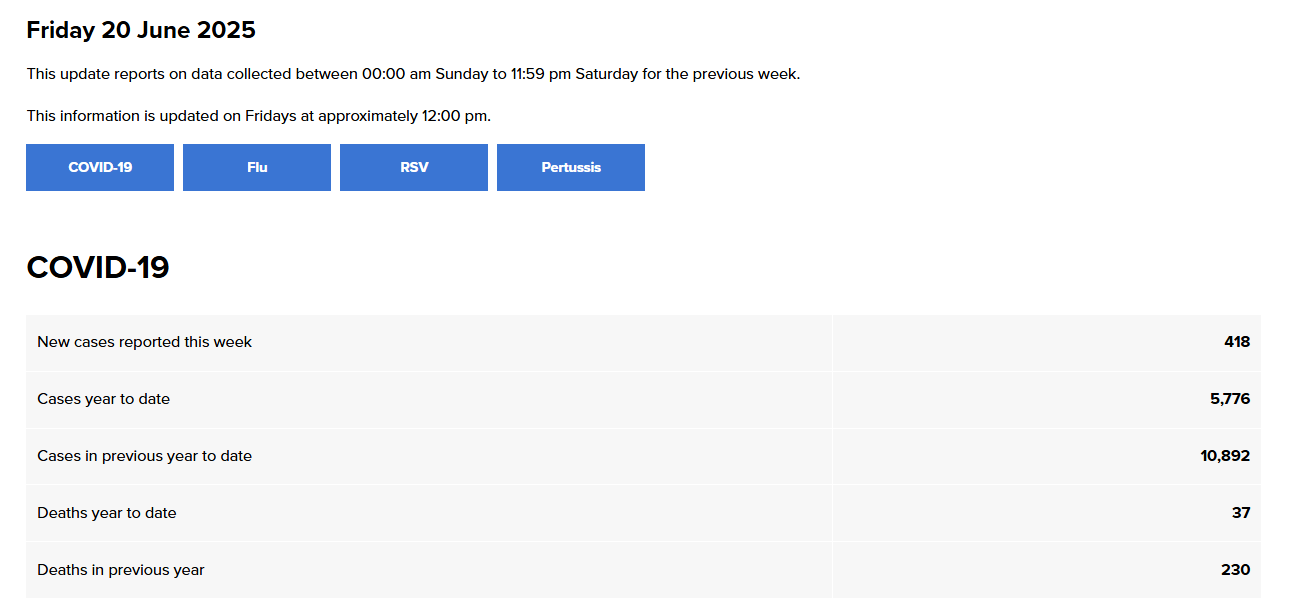
Task: Click the Flu button
Action: 257,167
